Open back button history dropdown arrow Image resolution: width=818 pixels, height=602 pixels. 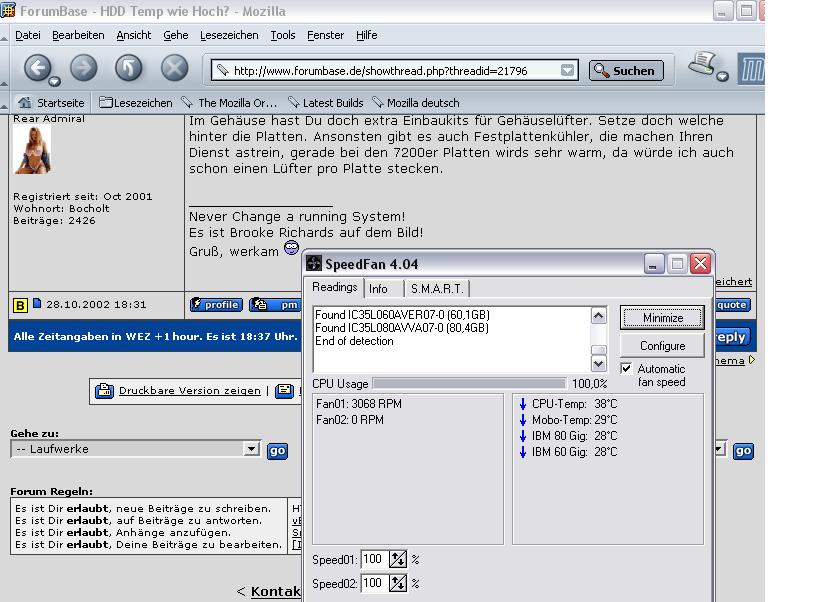54,81
